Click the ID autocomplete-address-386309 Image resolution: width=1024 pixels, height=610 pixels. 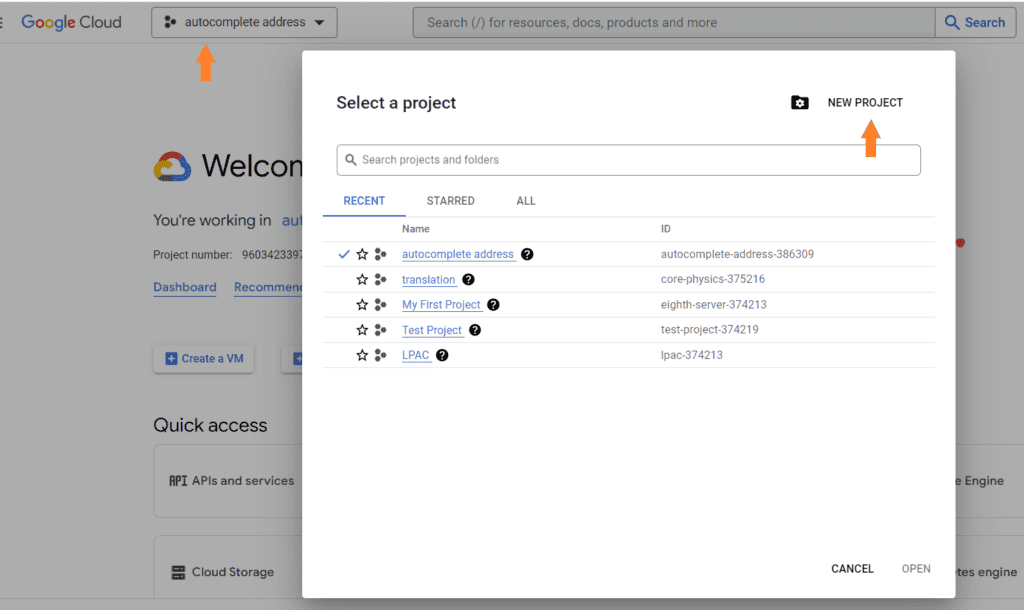click(737, 254)
